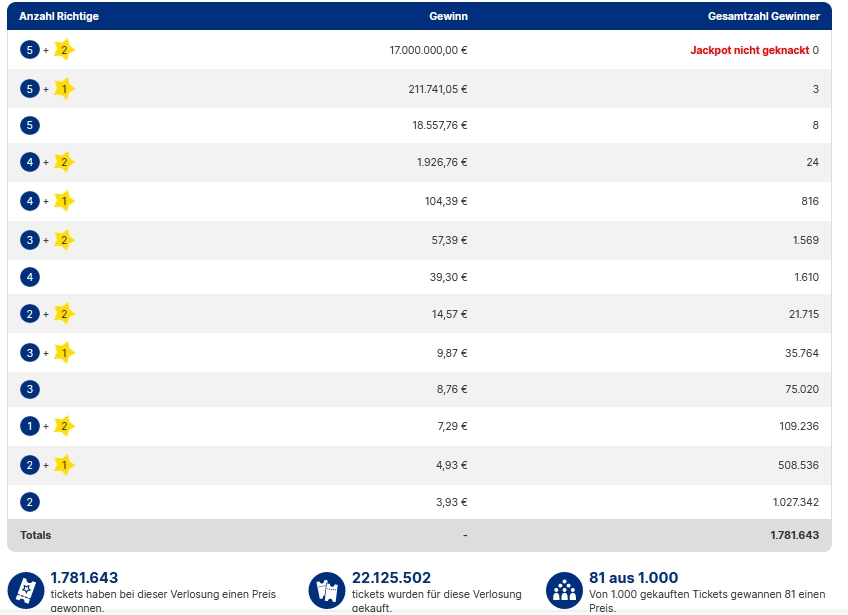Click the blue 1 ball in the 7,29 € row

click(x=30, y=426)
